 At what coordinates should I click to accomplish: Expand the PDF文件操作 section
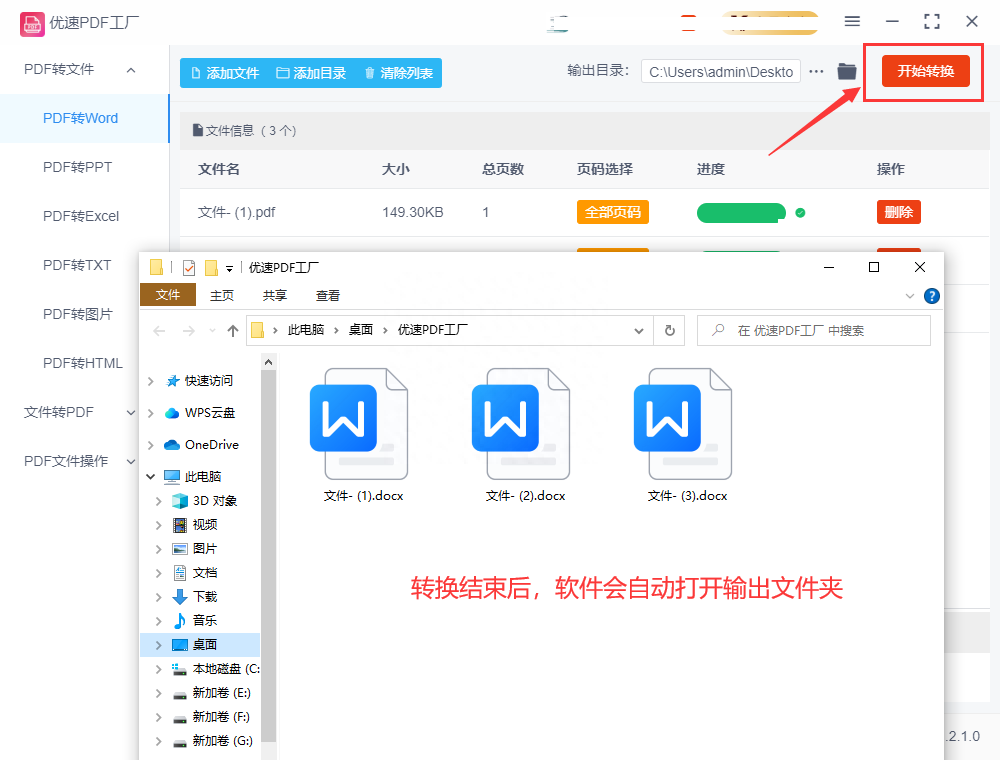[80, 461]
